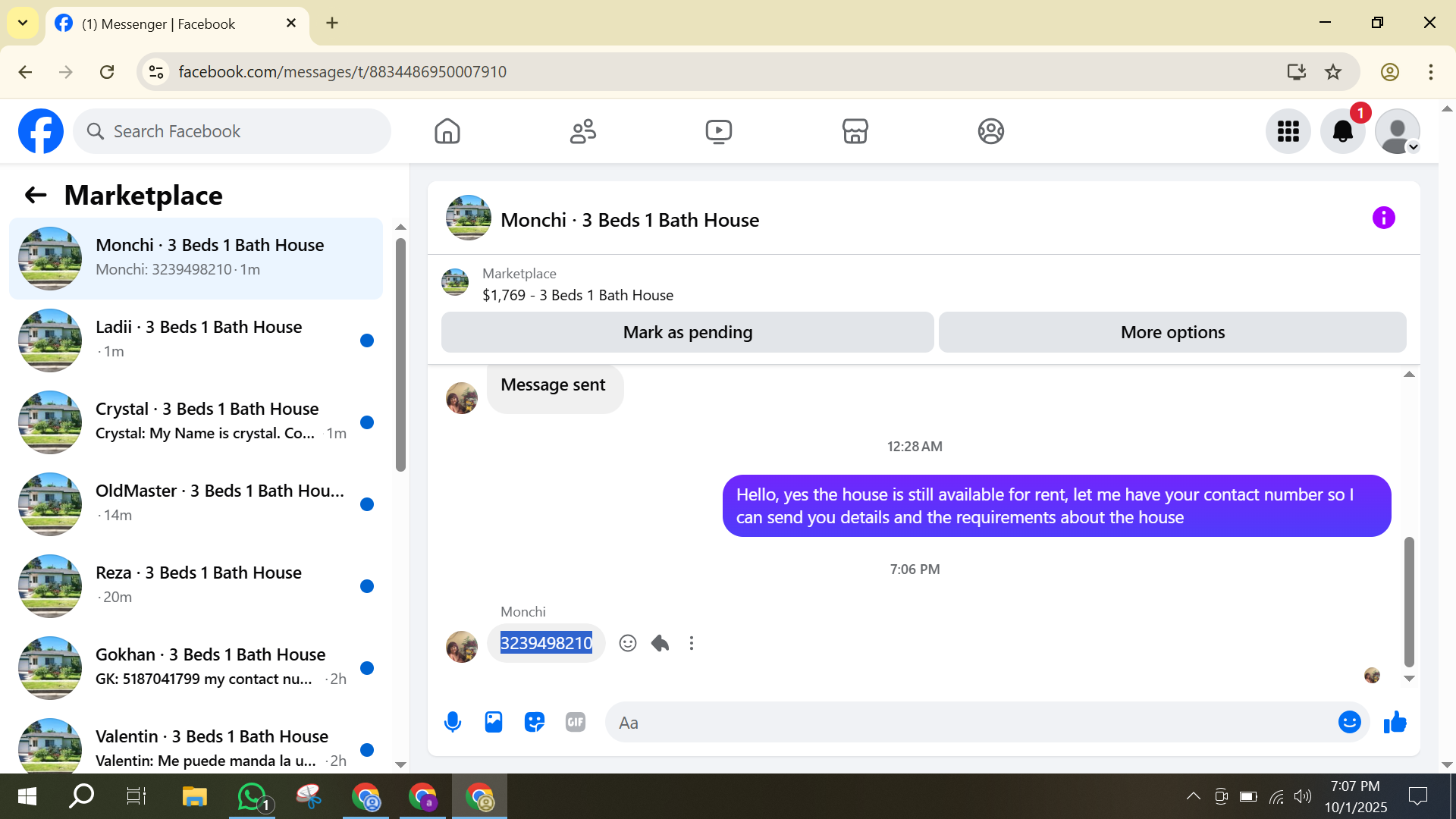This screenshot has width=1456, height=819.
Task: Bookmark this page with the star icon
Action: [1333, 71]
